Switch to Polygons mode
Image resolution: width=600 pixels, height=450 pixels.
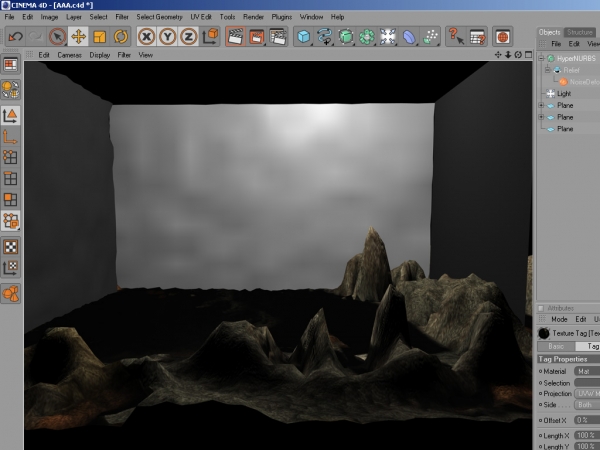(x=10, y=199)
